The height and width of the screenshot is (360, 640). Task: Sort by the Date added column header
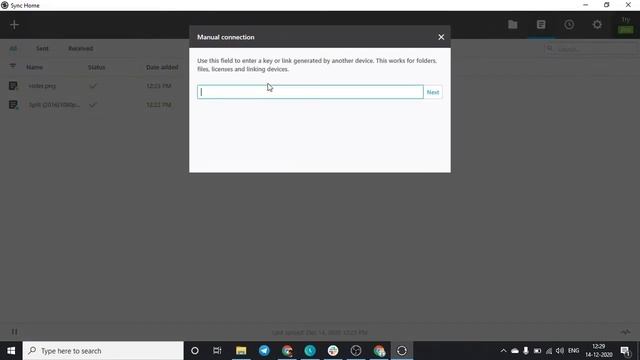(162, 67)
